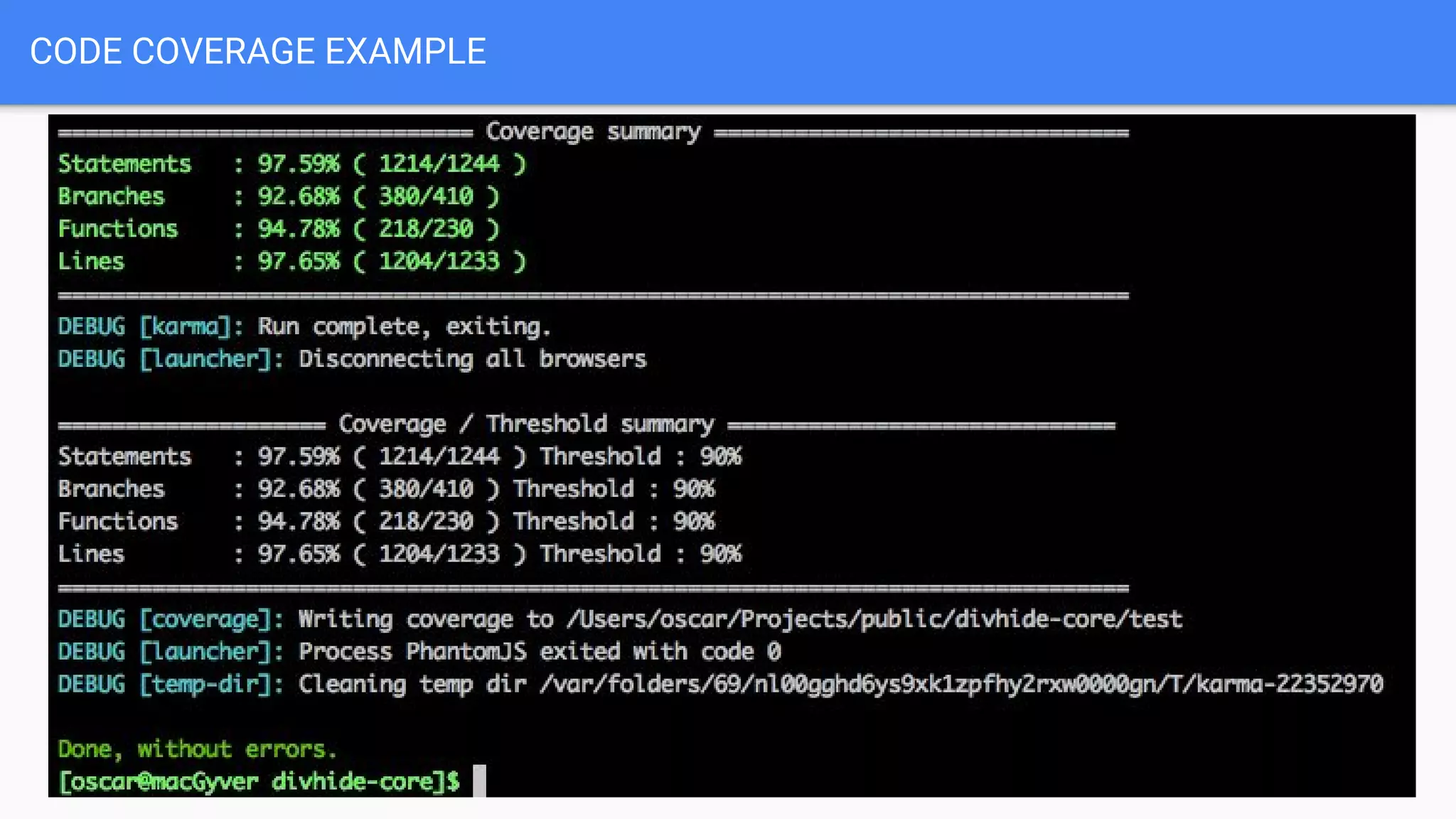The image size is (1456, 819).
Task: Click 'Process PhantomJS exited with code 0' line
Action: (419, 653)
